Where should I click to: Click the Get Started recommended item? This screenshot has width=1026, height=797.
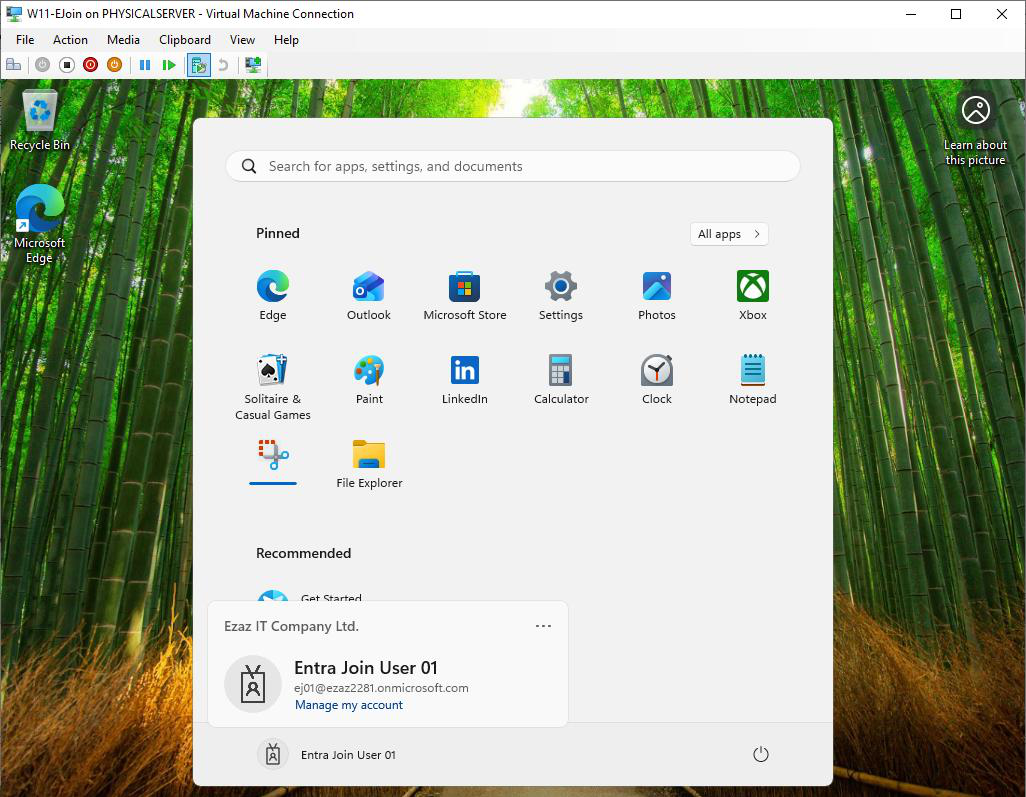(309, 595)
